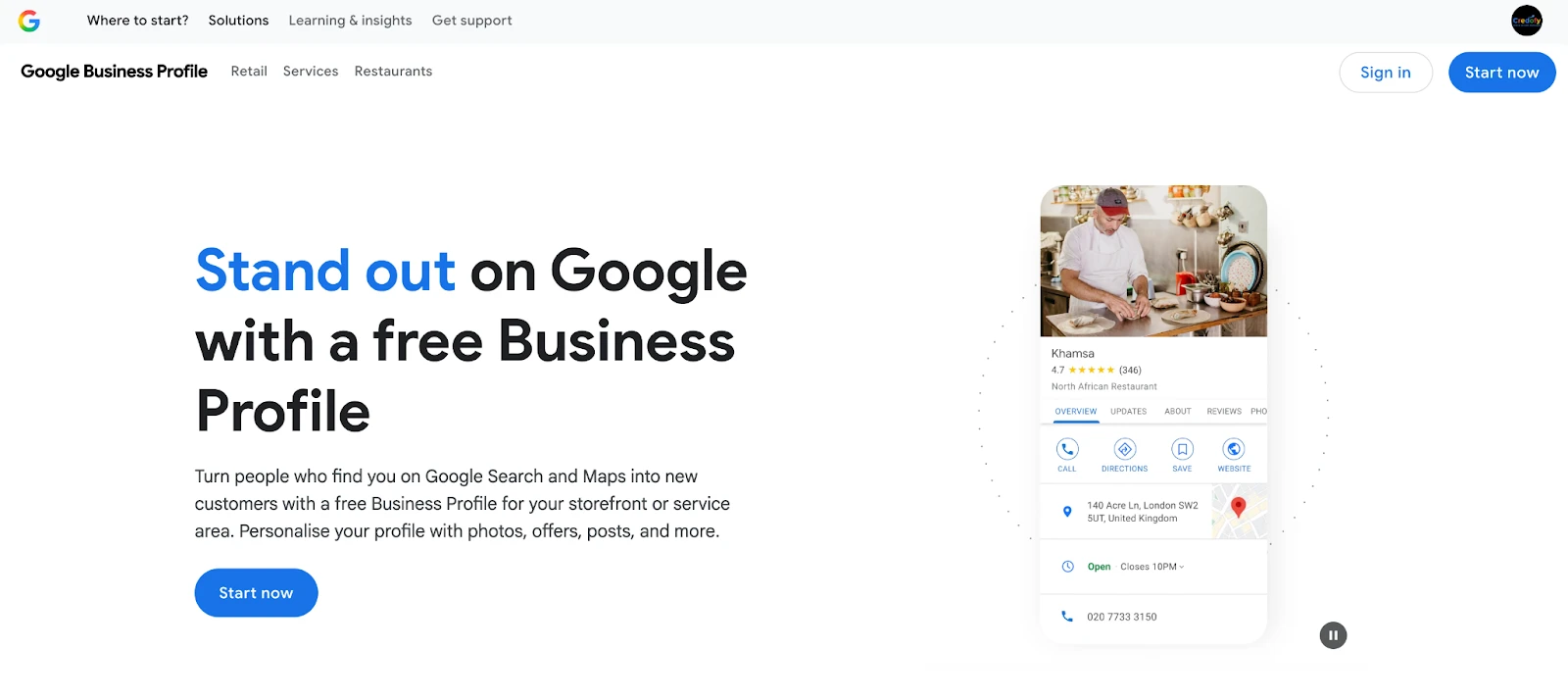Open the Where to start? menu
1568x699 pixels.
click(137, 21)
